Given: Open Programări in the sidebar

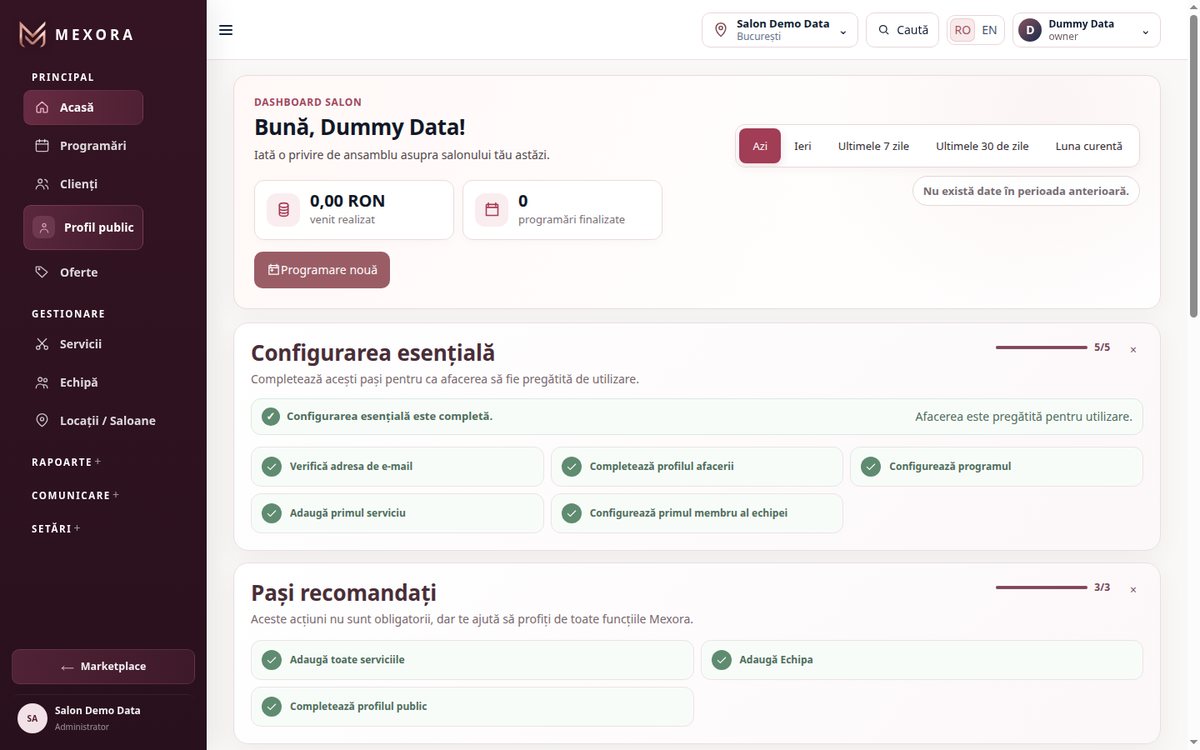Looking at the screenshot, I should point(83,146).
